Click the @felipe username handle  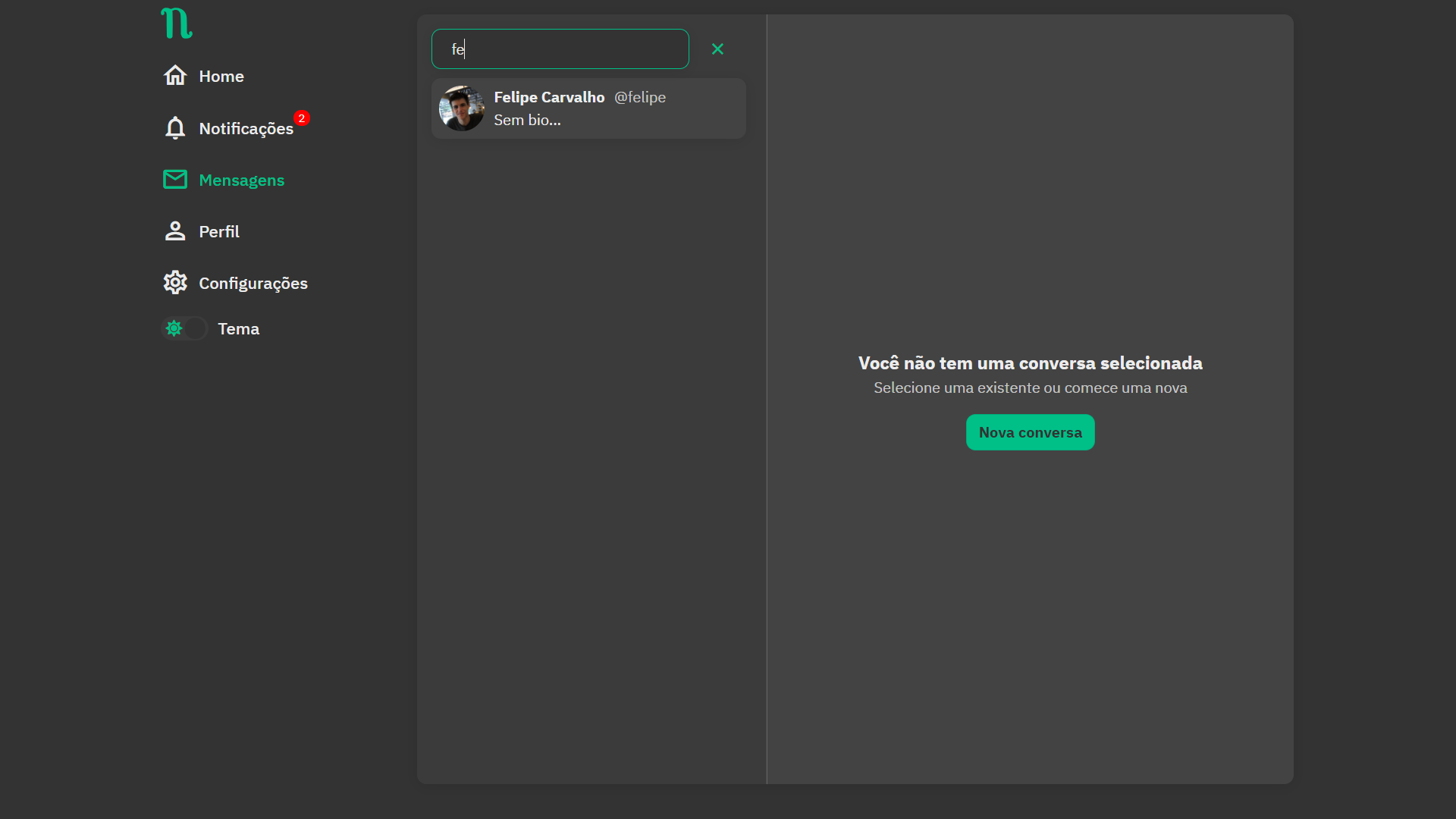[639, 97]
